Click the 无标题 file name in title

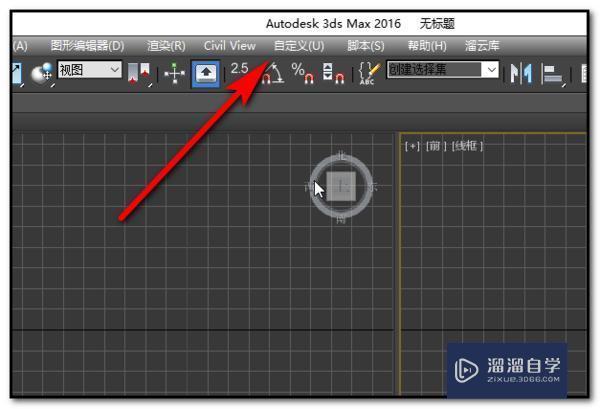pyautogui.click(x=437, y=24)
